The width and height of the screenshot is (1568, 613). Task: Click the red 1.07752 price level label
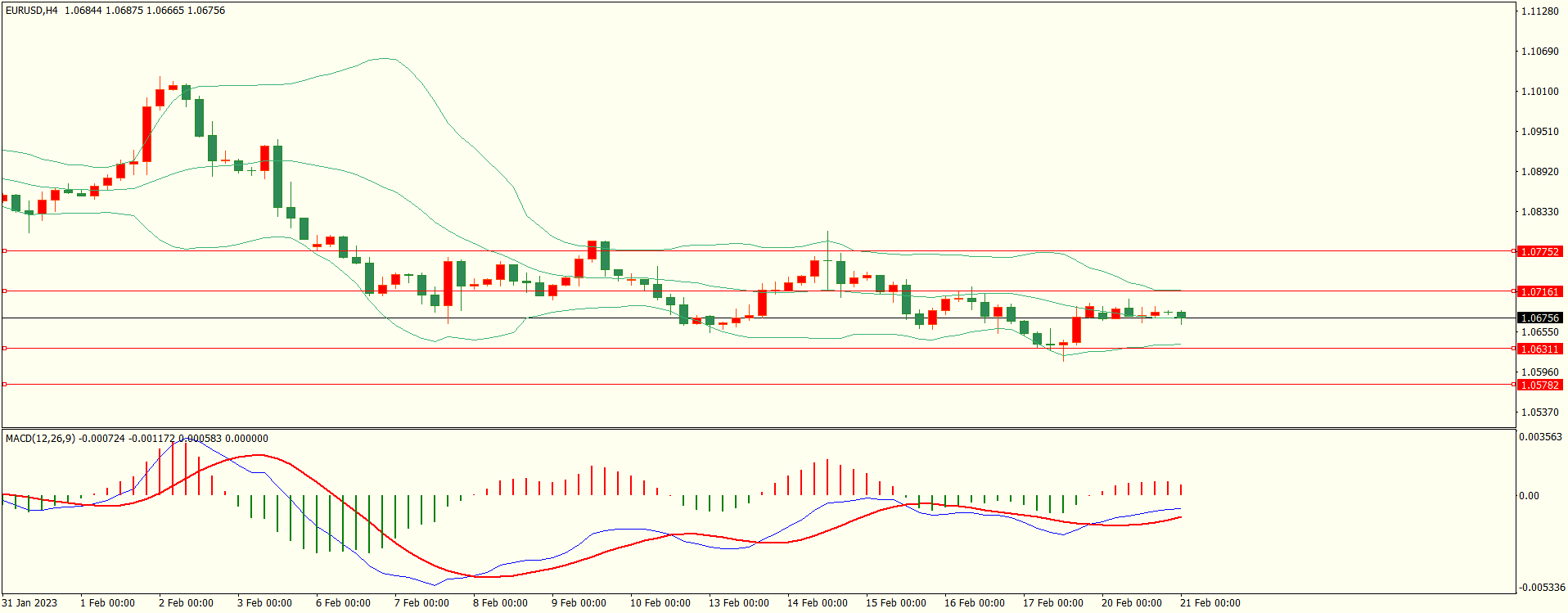pos(1539,251)
